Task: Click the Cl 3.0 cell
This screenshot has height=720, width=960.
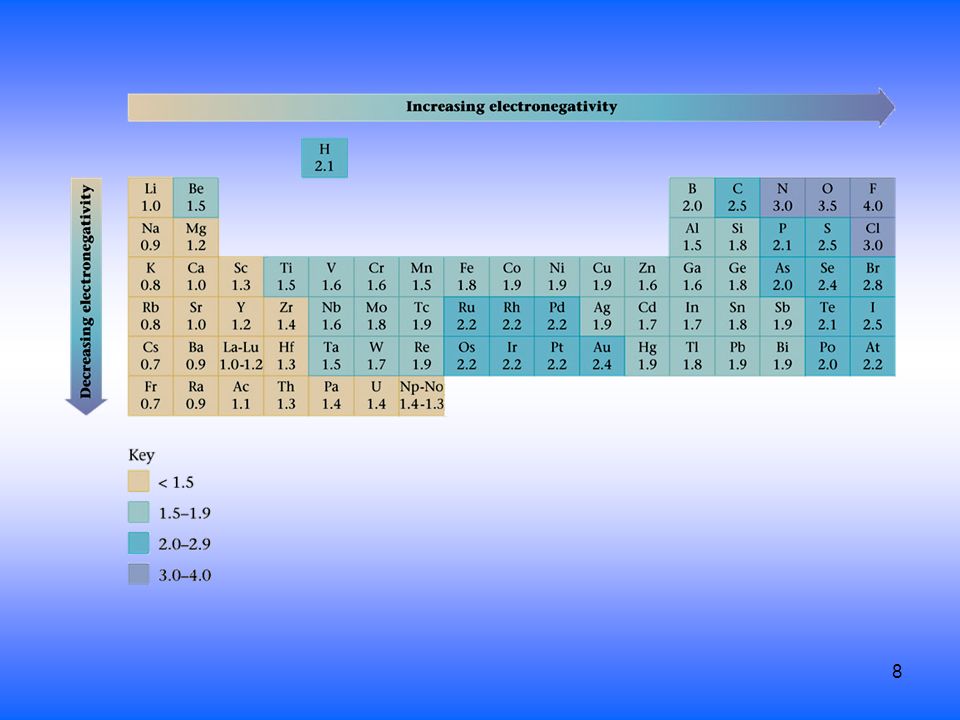Action: pos(872,237)
